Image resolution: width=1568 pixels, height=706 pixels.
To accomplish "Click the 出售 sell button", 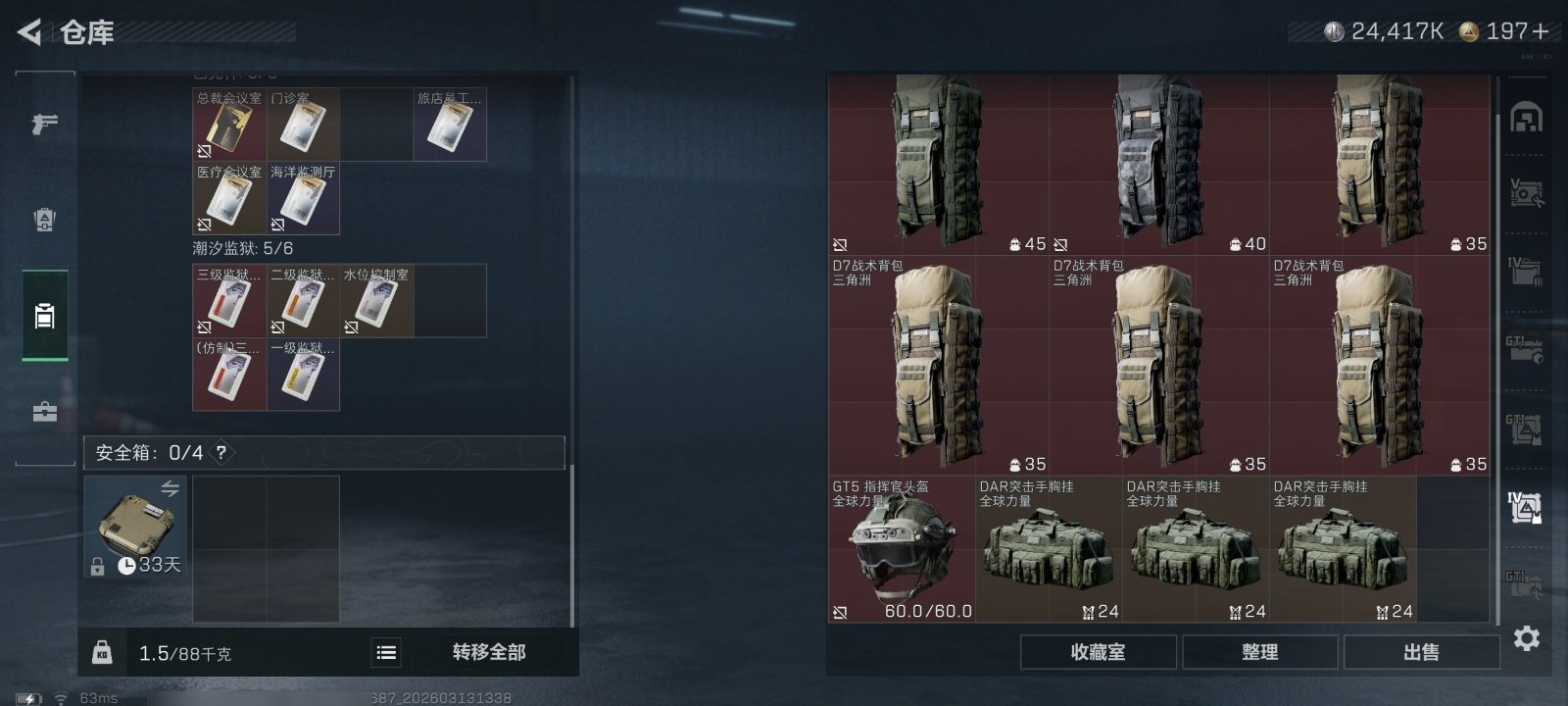I will coord(1421,652).
